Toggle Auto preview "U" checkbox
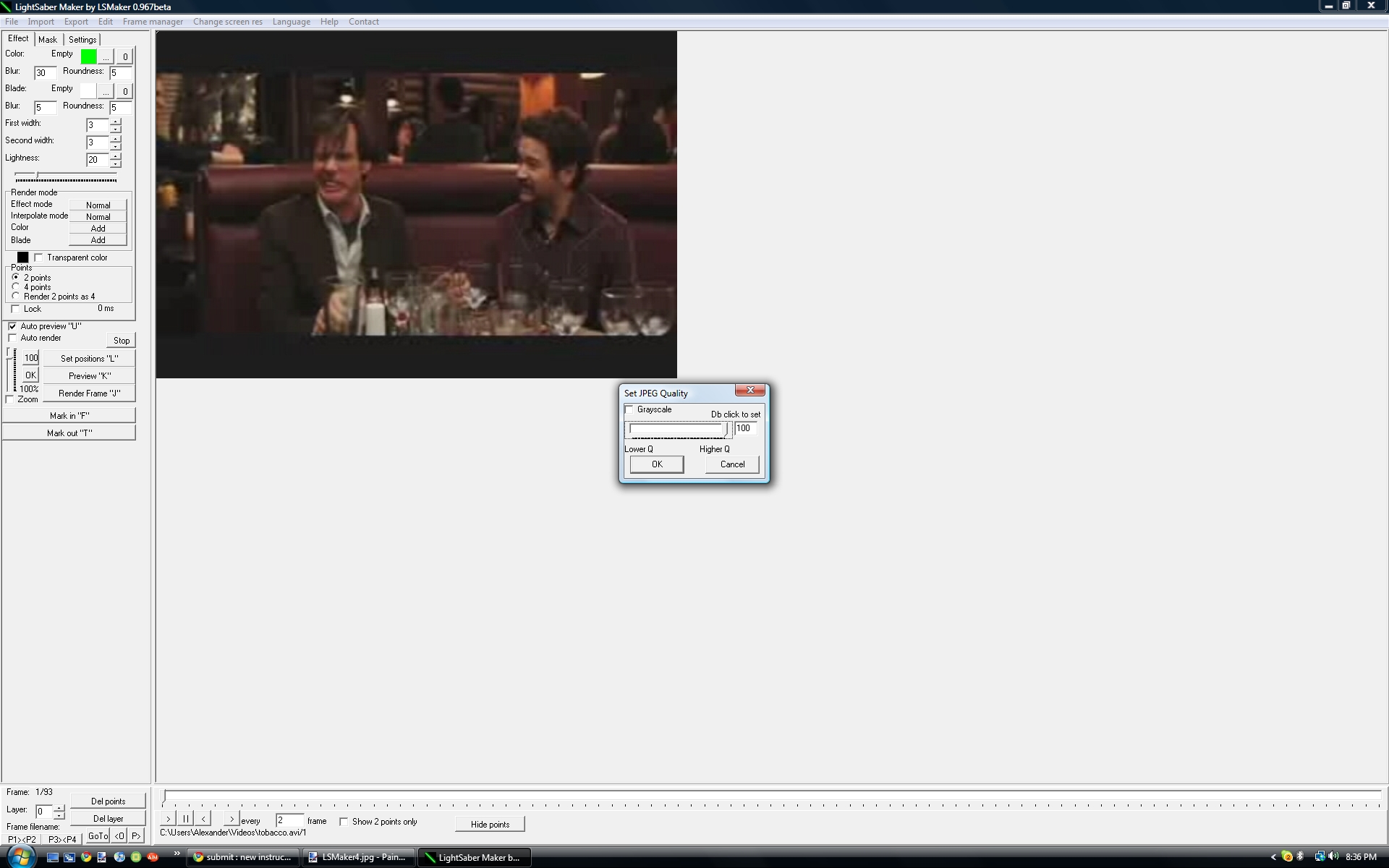Viewport: 1389px width, 868px height. pos(12,326)
